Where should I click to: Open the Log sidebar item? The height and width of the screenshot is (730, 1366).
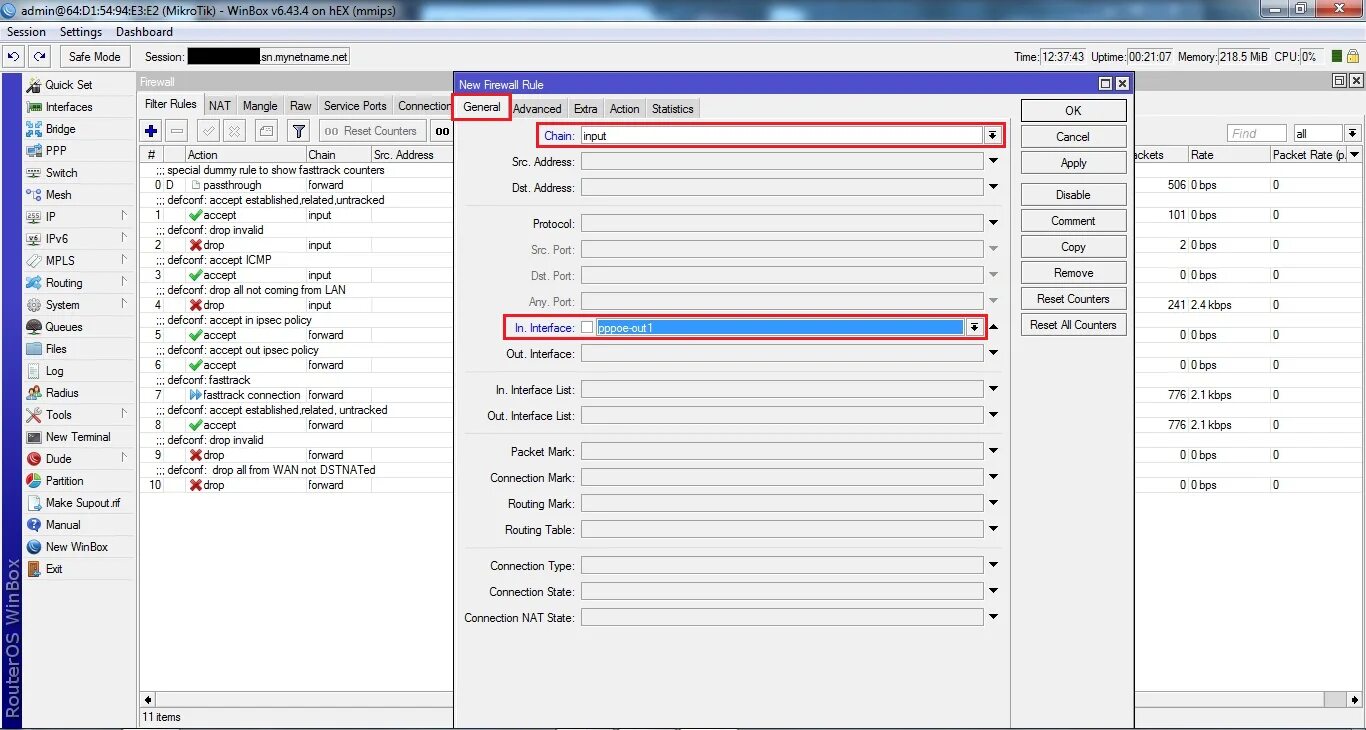[x=54, y=371]
